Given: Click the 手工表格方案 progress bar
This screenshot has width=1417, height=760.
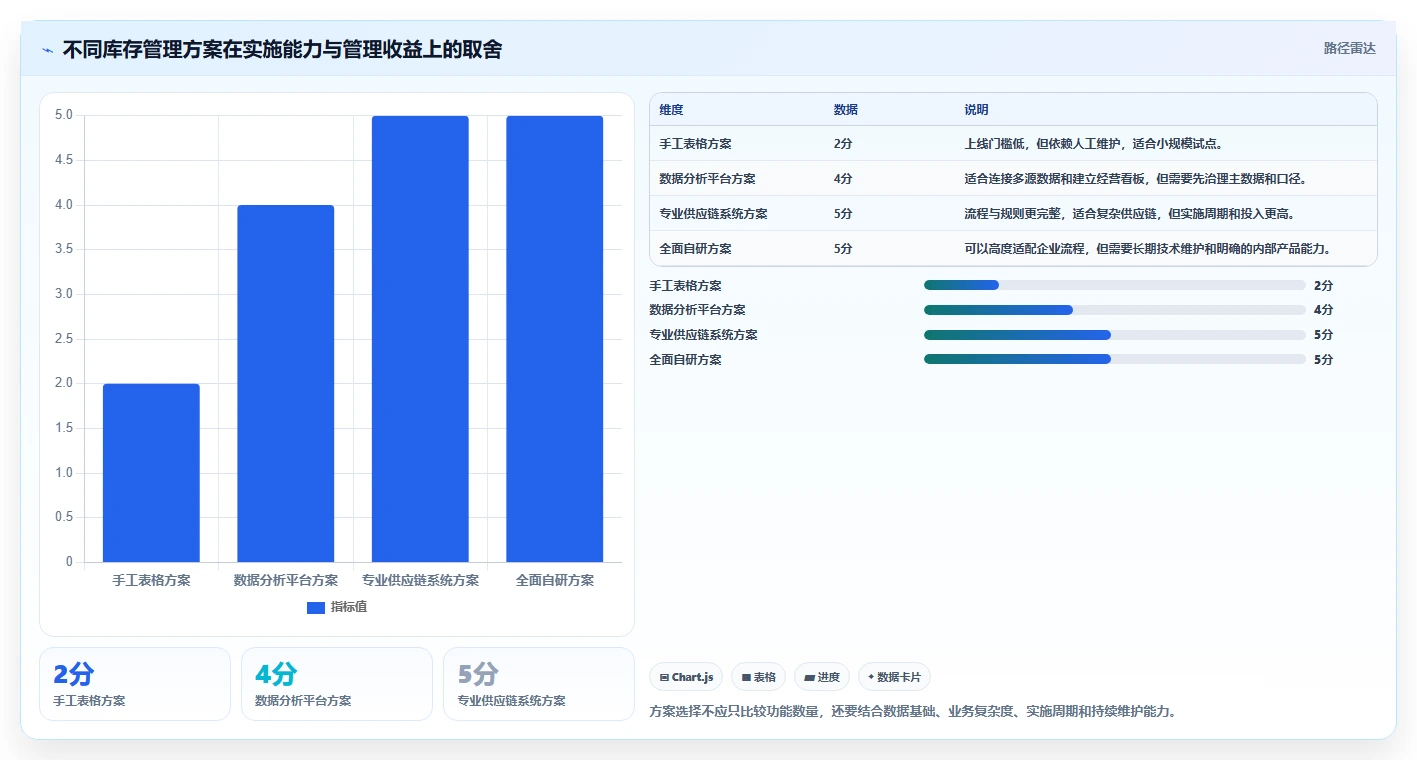Looking at the screenshot, I should 1115,285.
